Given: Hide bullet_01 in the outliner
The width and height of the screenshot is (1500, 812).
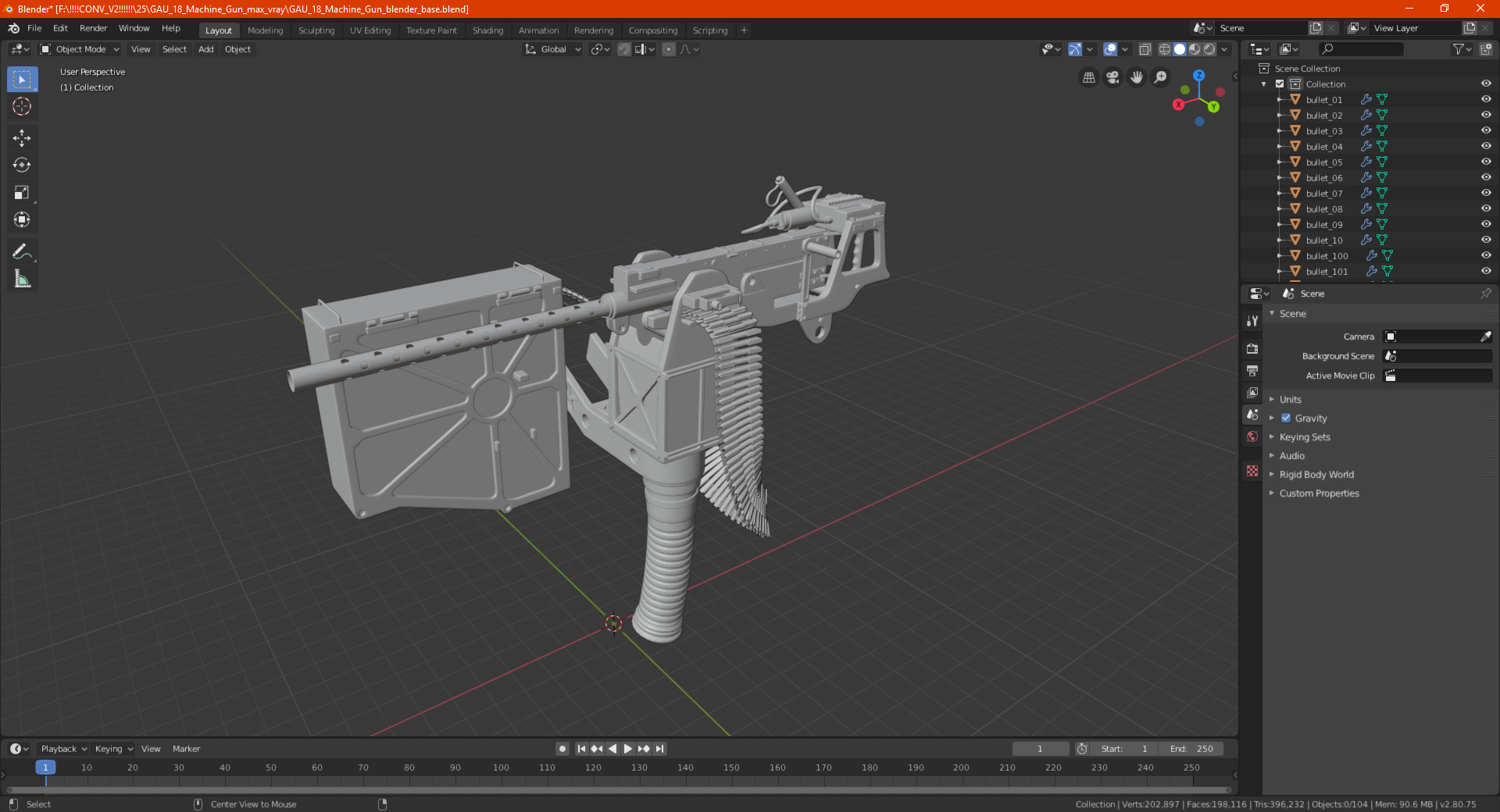Looking at the screenshot, I should 1486,99.
